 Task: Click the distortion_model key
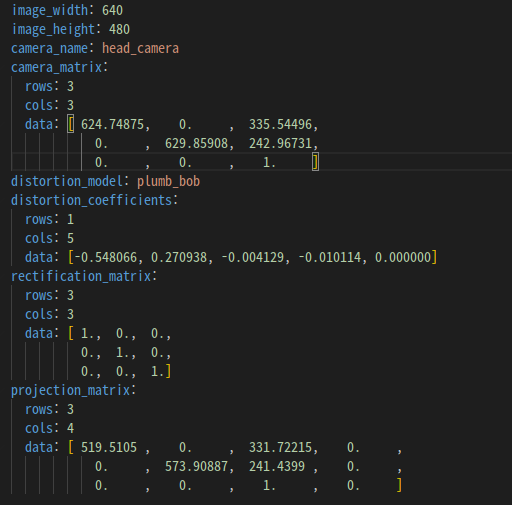point(67,181)
